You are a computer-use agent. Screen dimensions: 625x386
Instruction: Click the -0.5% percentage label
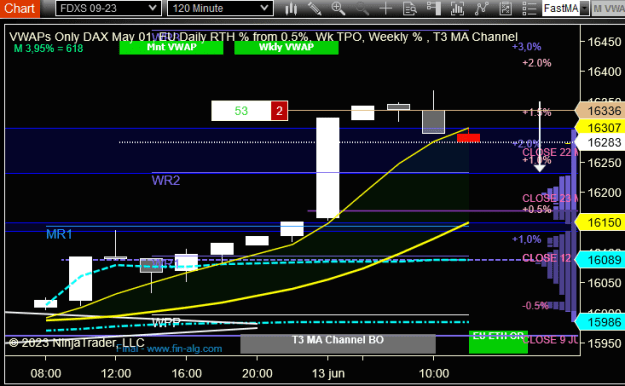coord(535,306)
